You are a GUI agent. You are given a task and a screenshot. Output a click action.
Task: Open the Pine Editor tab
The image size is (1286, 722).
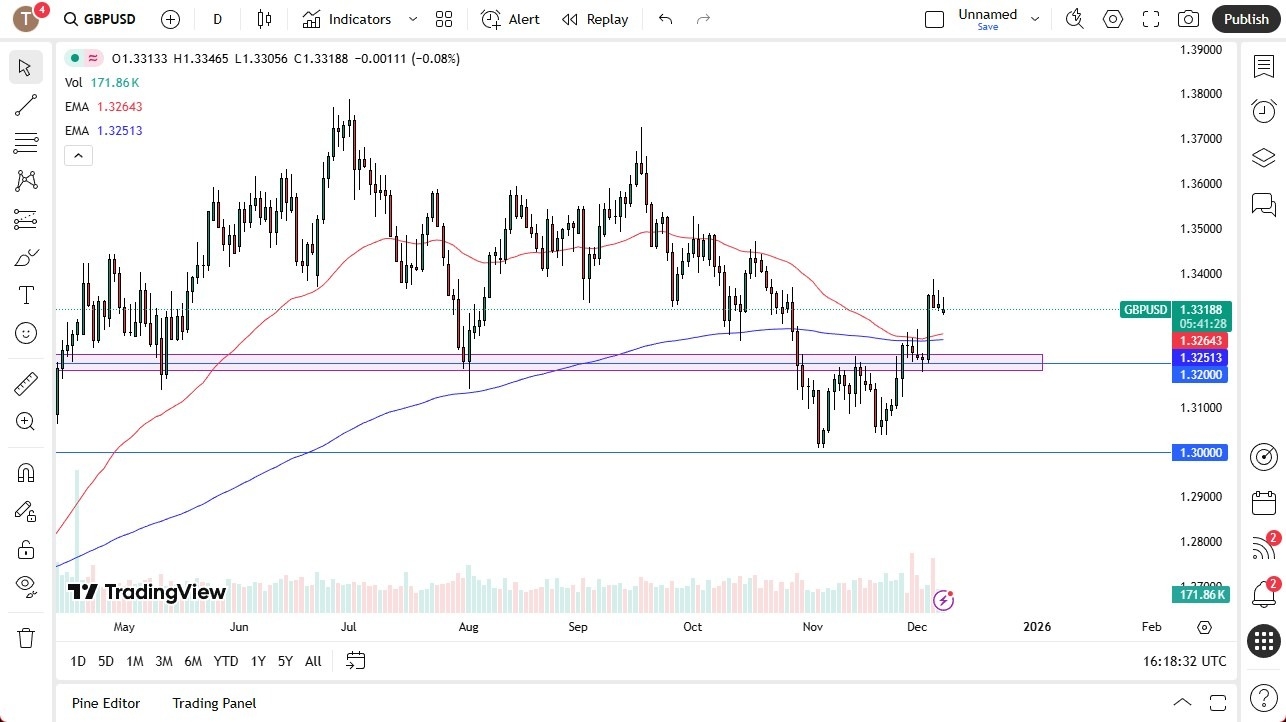click(105, 703)
